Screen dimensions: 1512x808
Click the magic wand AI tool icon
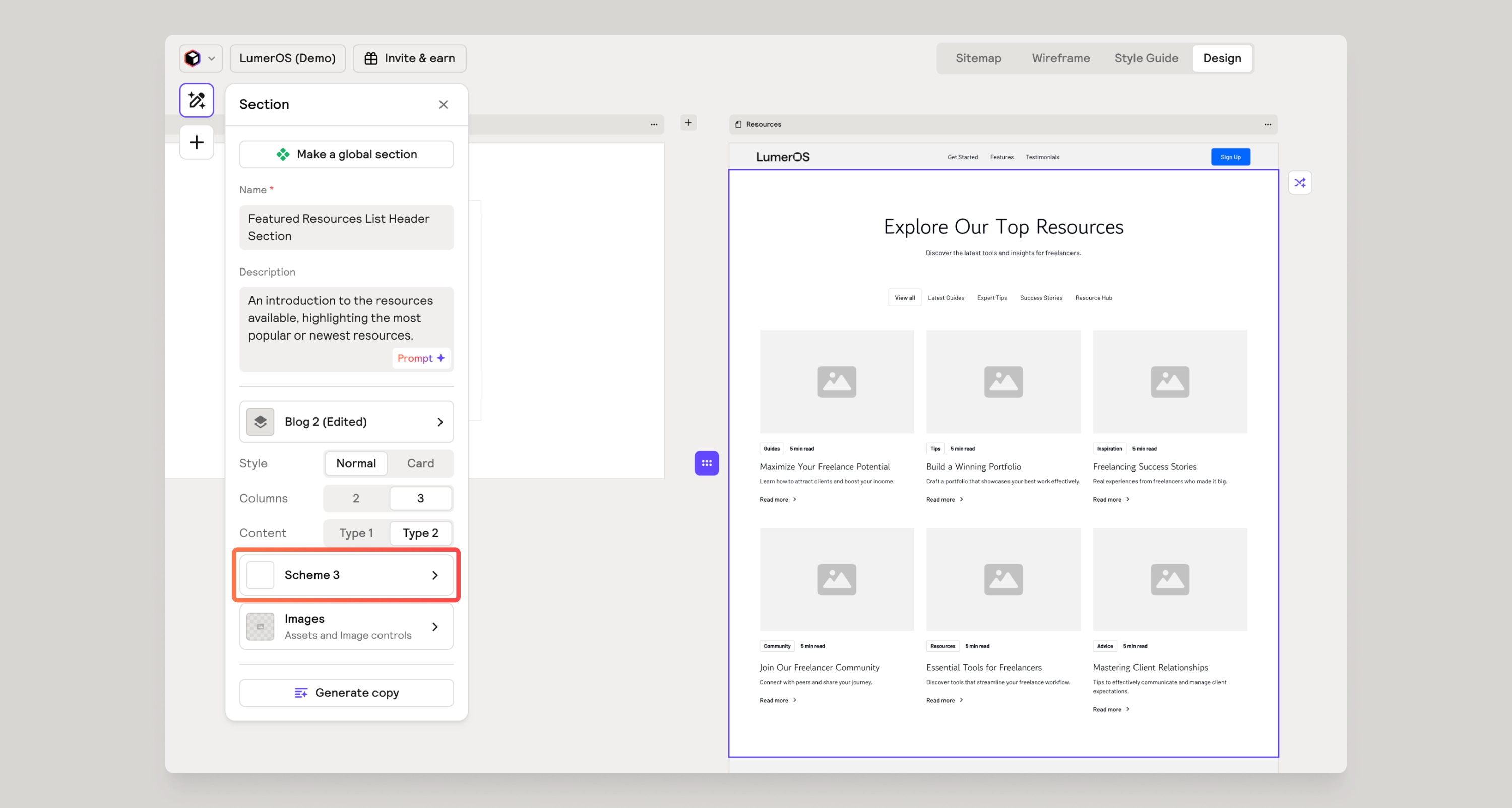pyautogui.click(x=196, y=100)
